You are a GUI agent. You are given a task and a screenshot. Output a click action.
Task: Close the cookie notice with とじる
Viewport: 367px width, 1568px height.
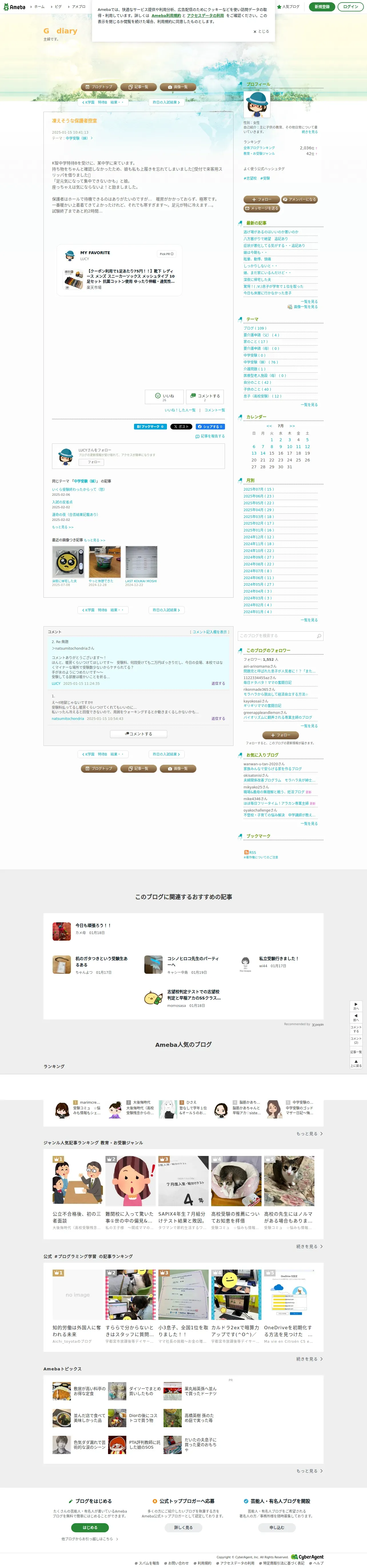(261, 32)
